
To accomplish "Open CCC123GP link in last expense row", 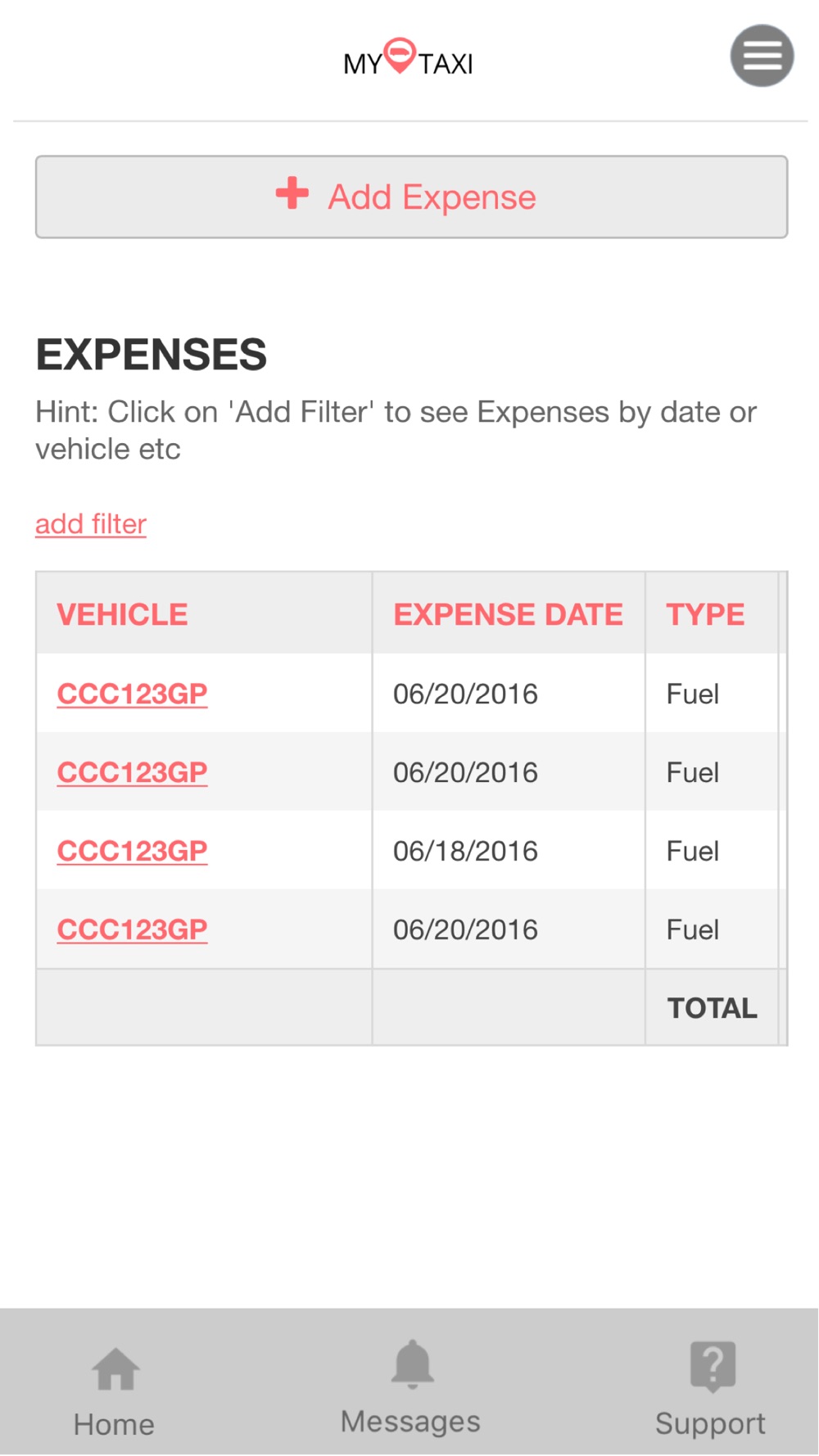I will [x=132, y=929].
